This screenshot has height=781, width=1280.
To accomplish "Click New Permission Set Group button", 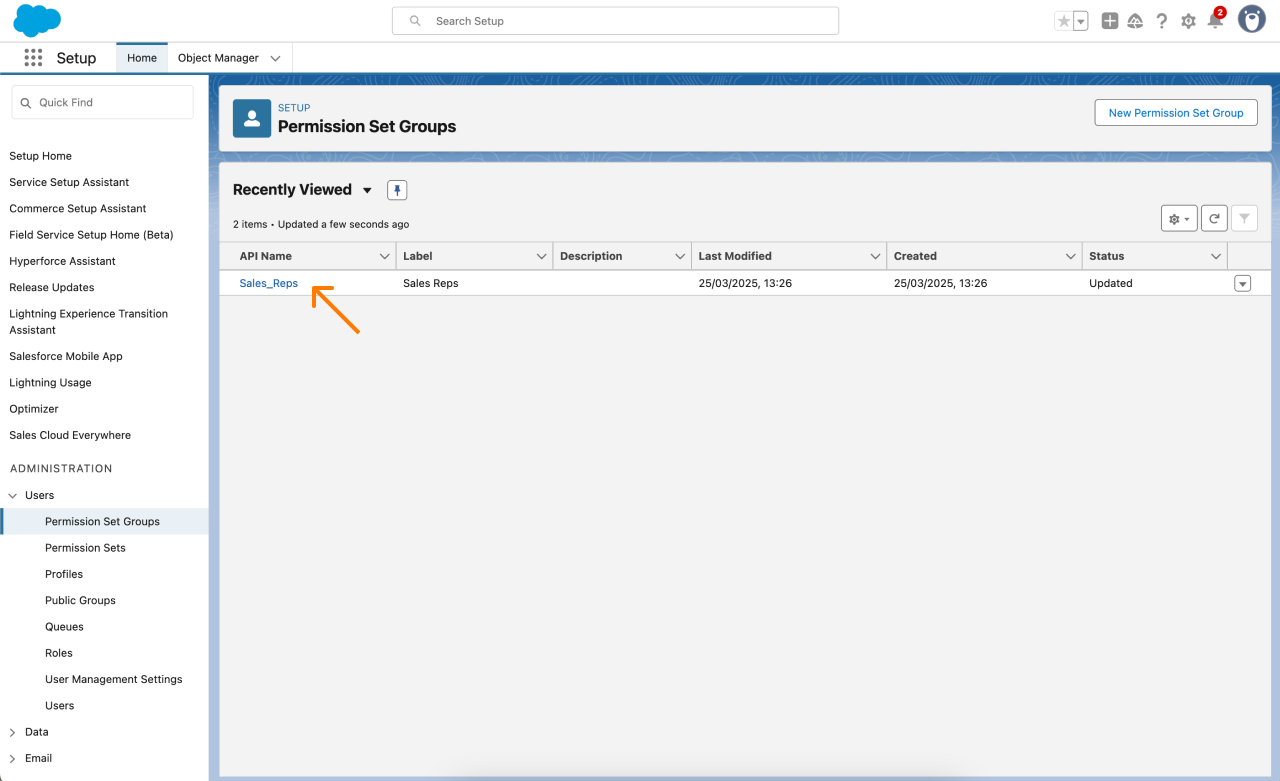I will [x=1176, y=113].
